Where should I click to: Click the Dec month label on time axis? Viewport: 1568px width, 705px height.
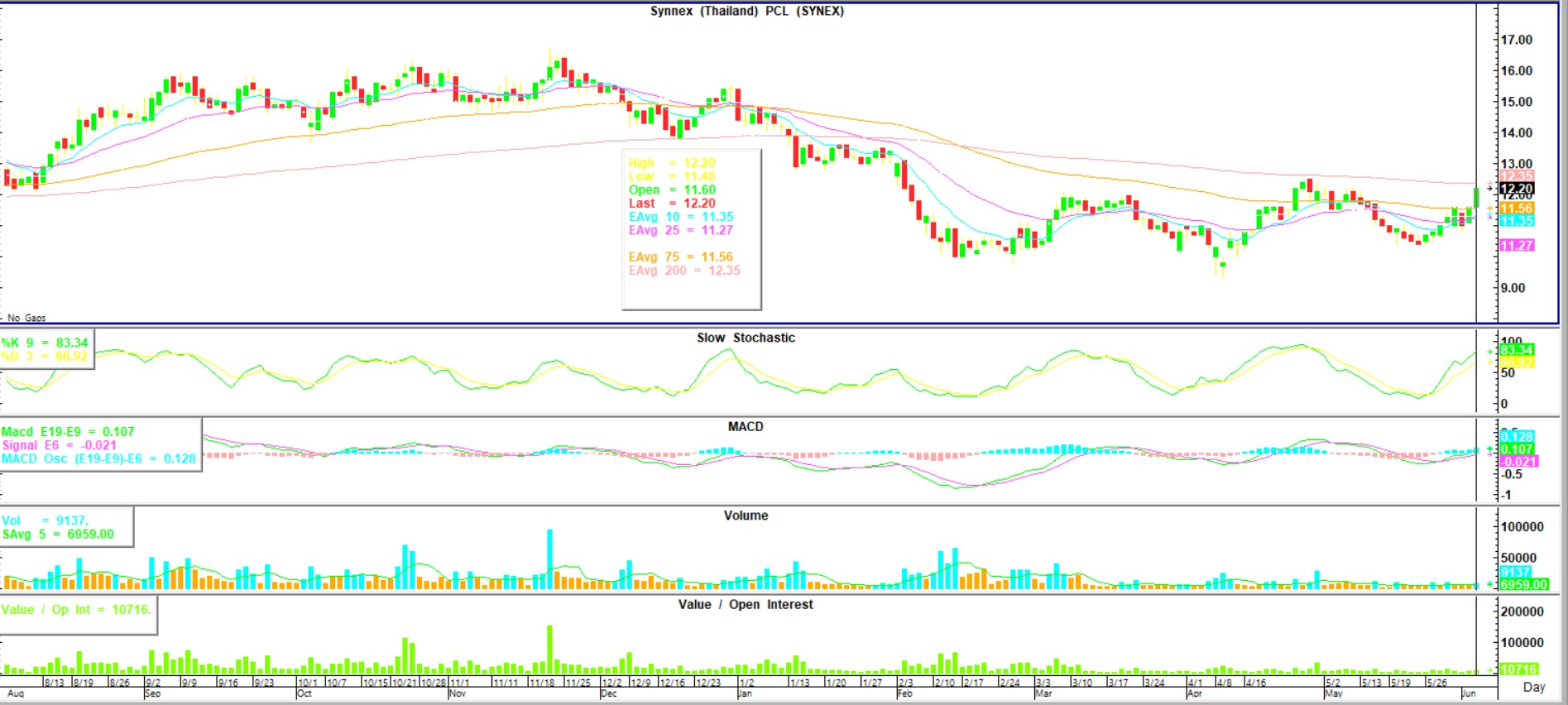pyautogui.click(x=609, y=693)
